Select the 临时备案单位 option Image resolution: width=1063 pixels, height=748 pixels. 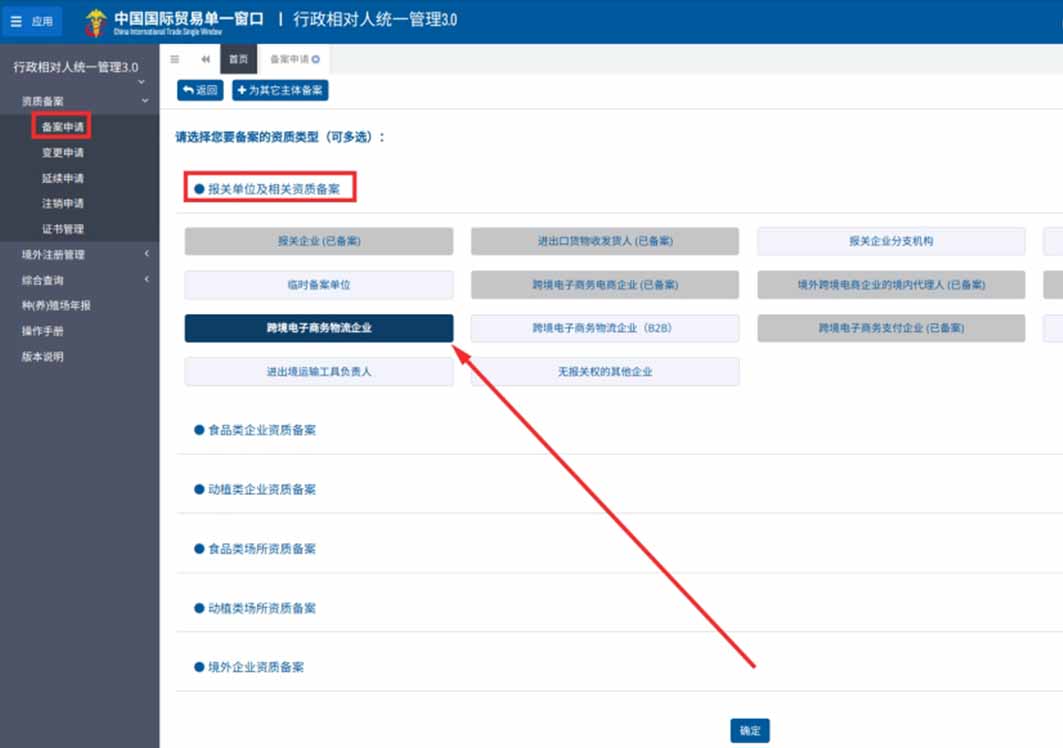pos(319,285)
